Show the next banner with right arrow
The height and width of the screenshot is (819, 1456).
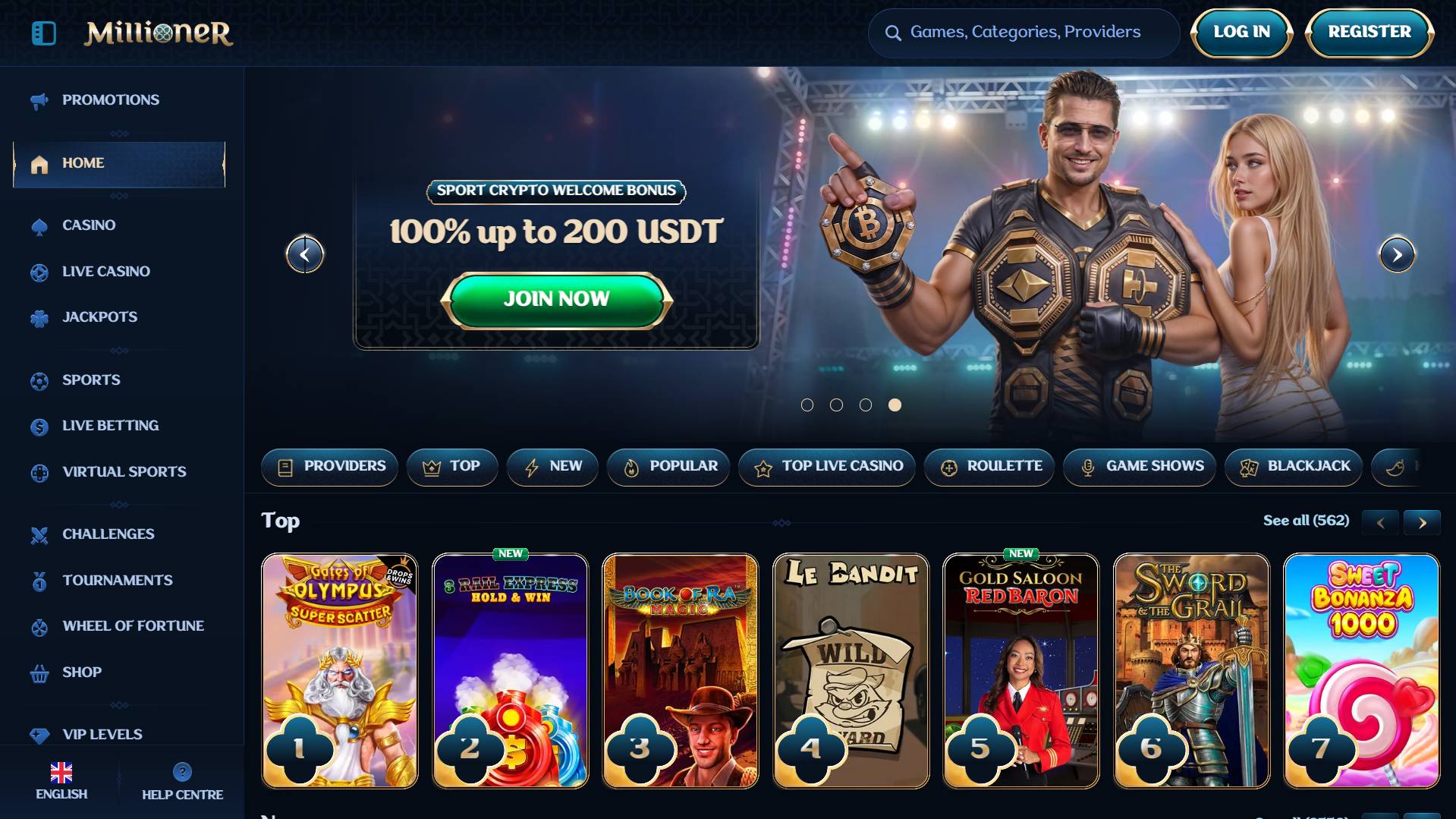(x=1397, y=255)
